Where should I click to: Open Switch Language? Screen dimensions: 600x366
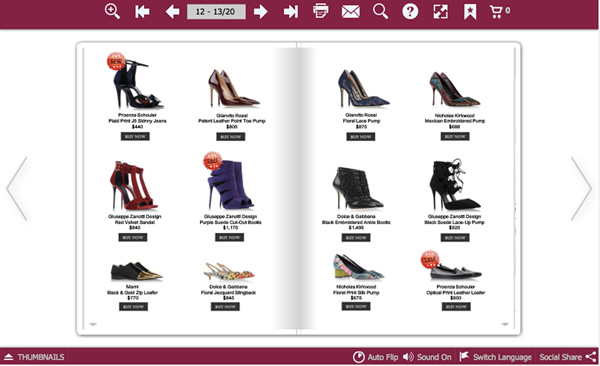[495, 357]
